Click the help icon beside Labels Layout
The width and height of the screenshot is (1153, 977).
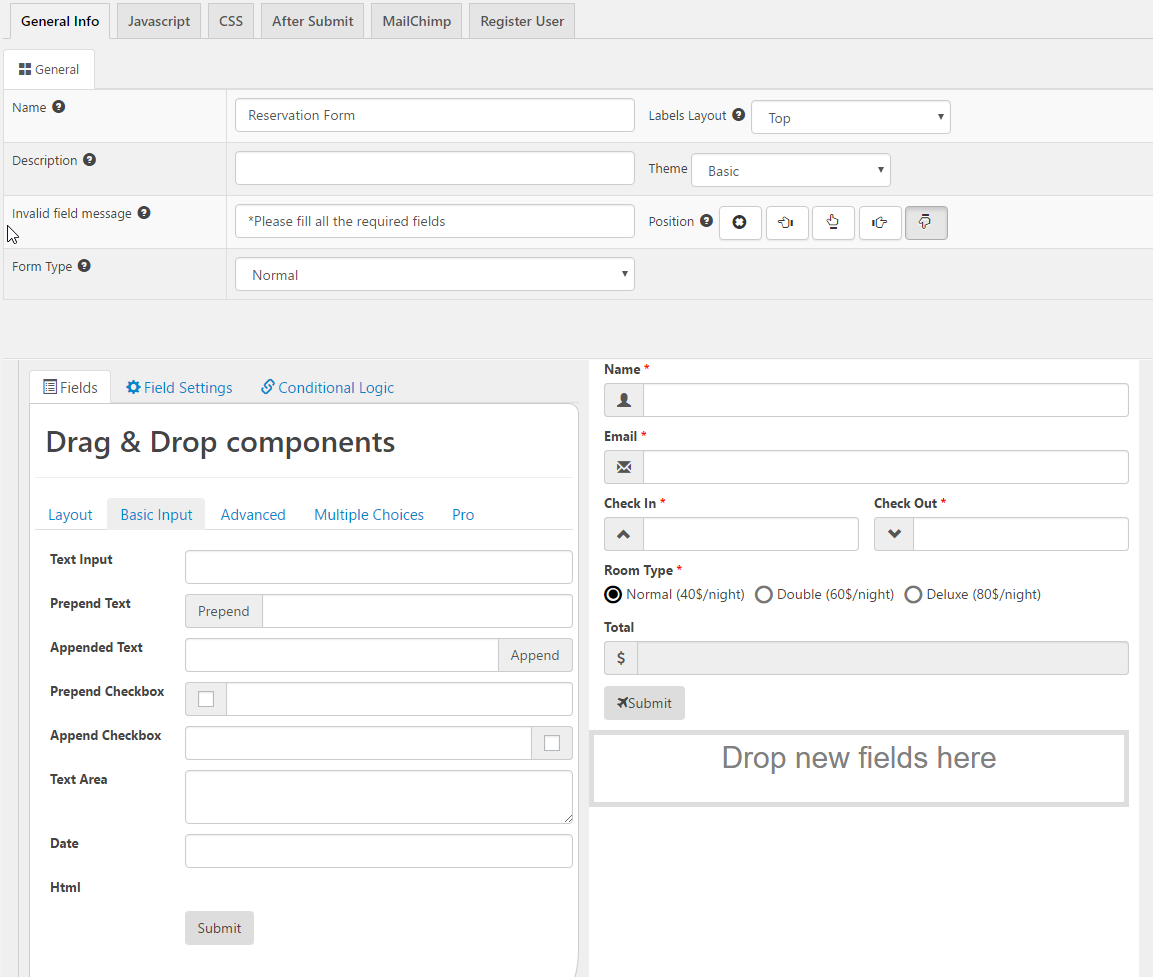739,115
